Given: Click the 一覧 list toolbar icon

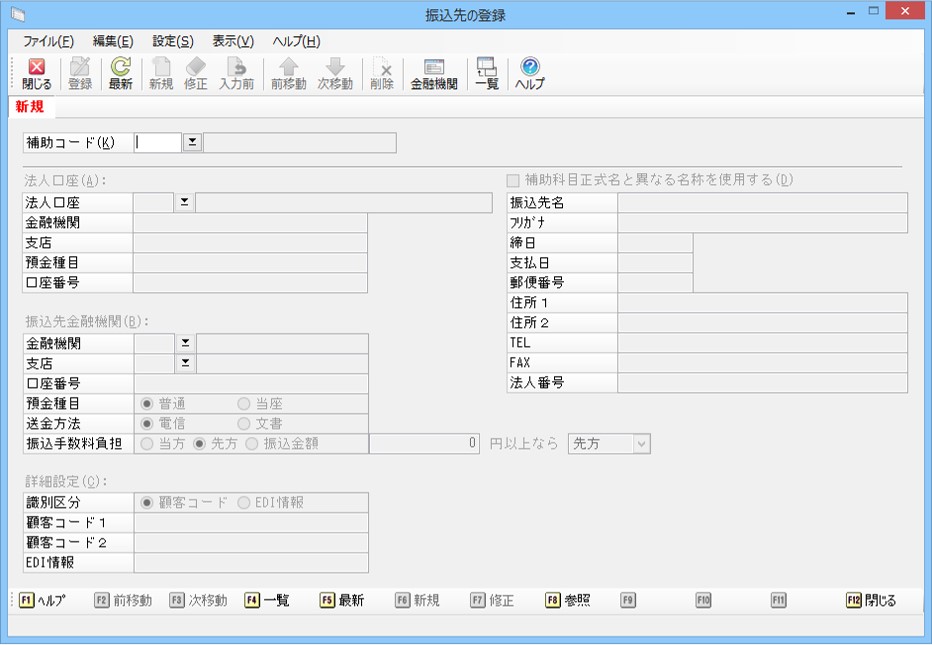Looking at the screenshot, I should point(486,74).
